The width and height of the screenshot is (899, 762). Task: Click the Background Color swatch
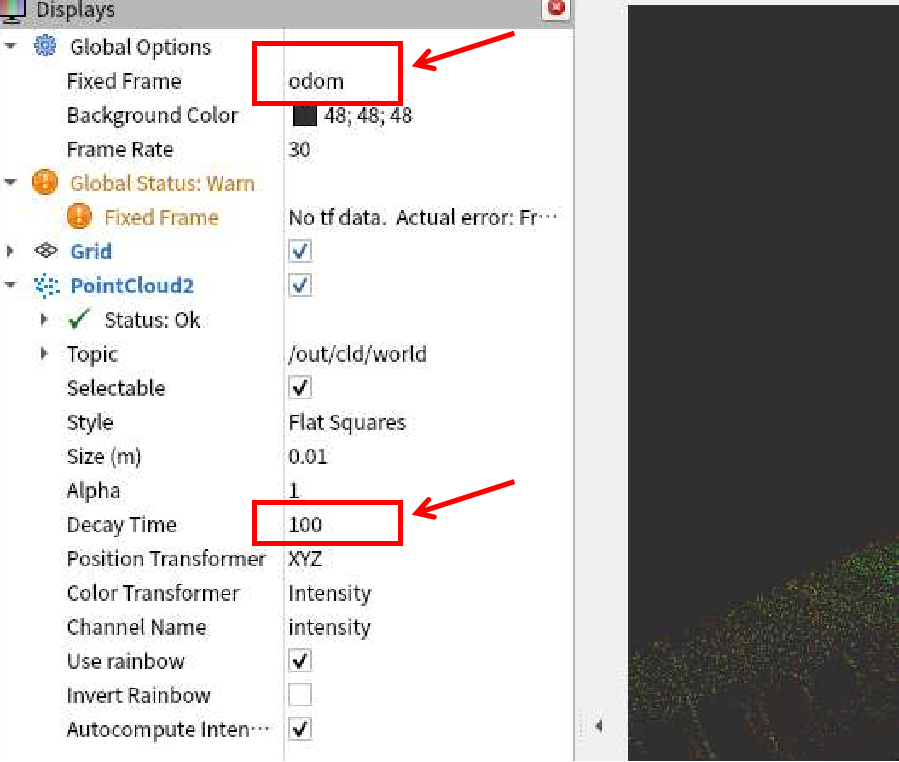pyautogui.click(x=304, y=115)
